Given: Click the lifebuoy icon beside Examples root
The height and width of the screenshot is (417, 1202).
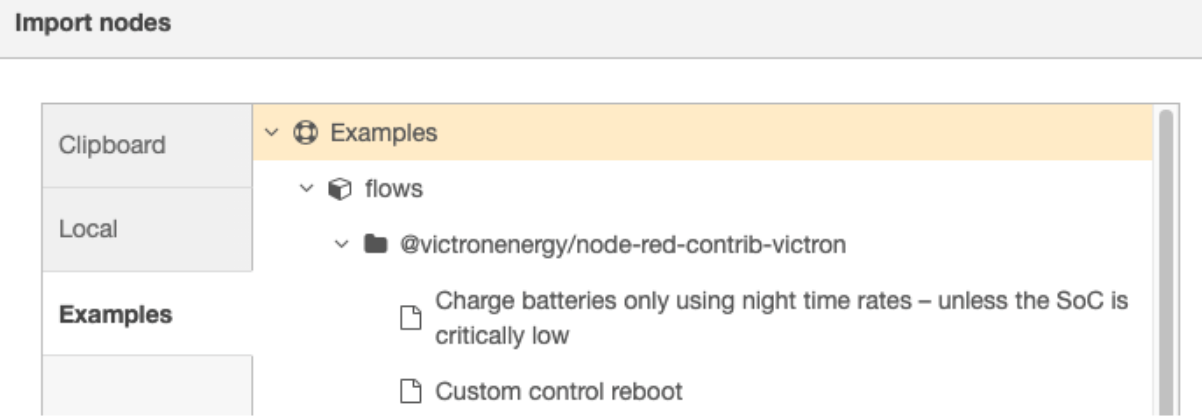Looking at the screenshot, I should click(x=304, y=133).
